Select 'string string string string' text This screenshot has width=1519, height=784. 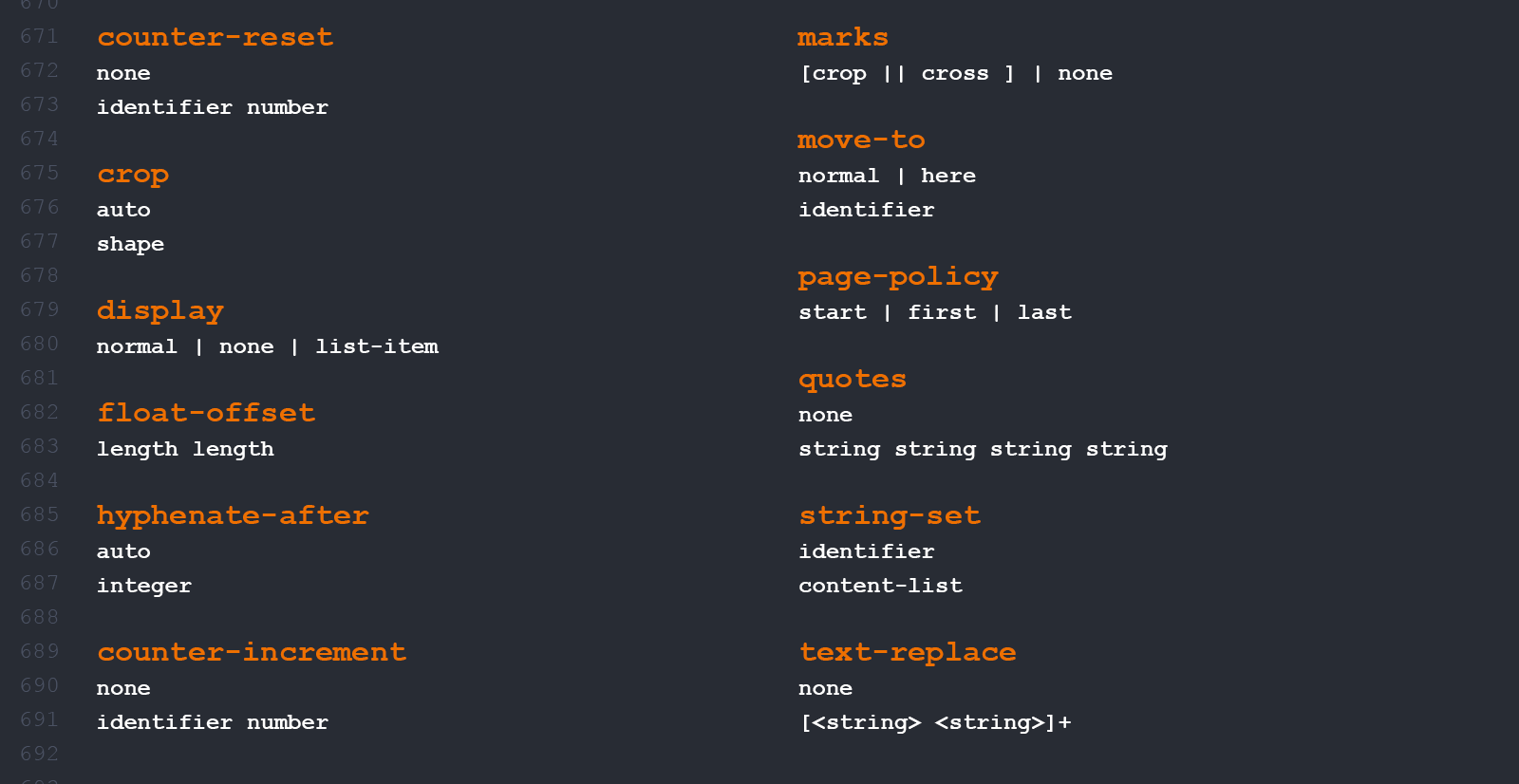point(983,450)
